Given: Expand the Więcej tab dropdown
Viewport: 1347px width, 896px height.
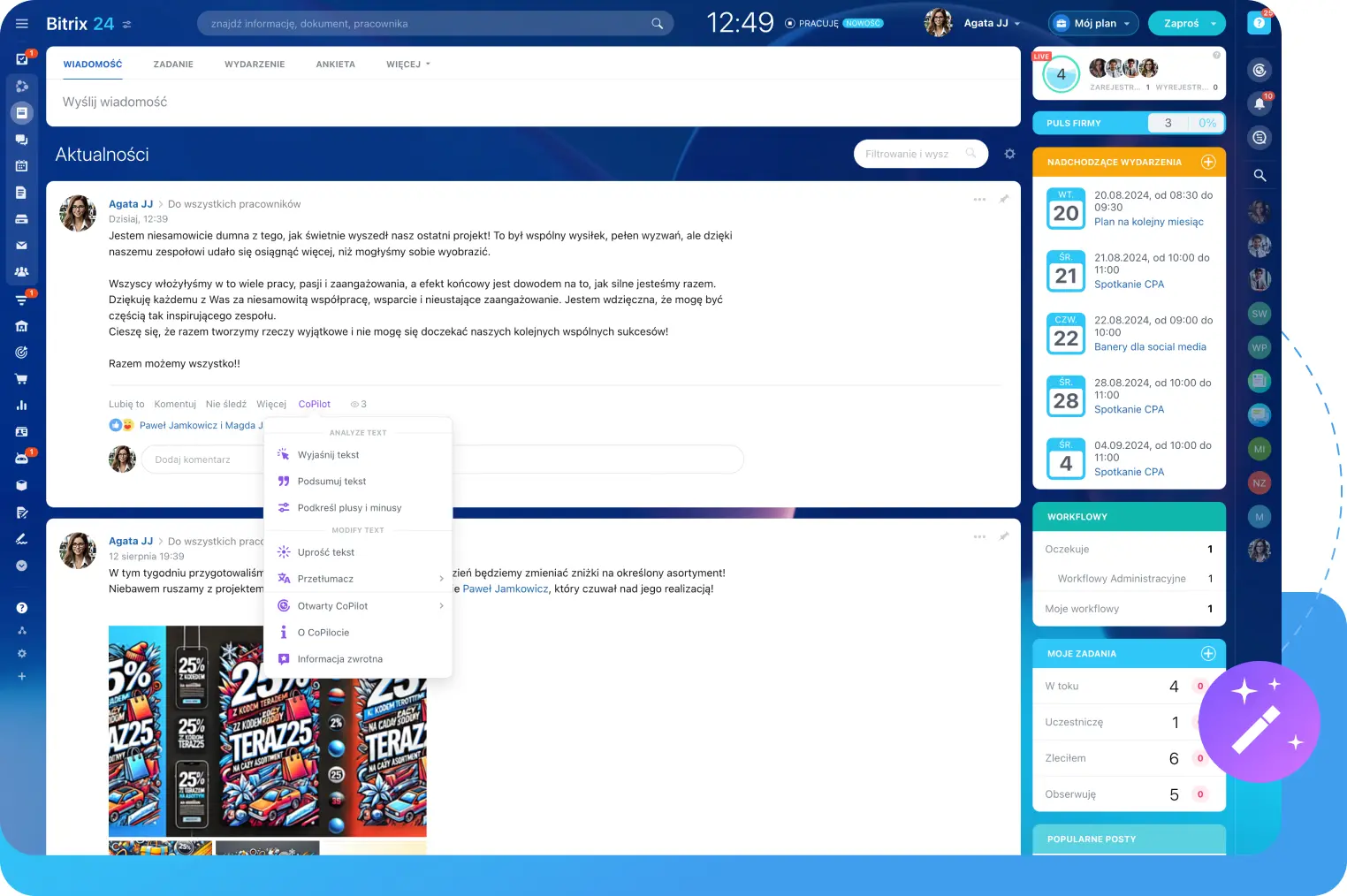Looking at the screenshot, I should tap(407, 65).
